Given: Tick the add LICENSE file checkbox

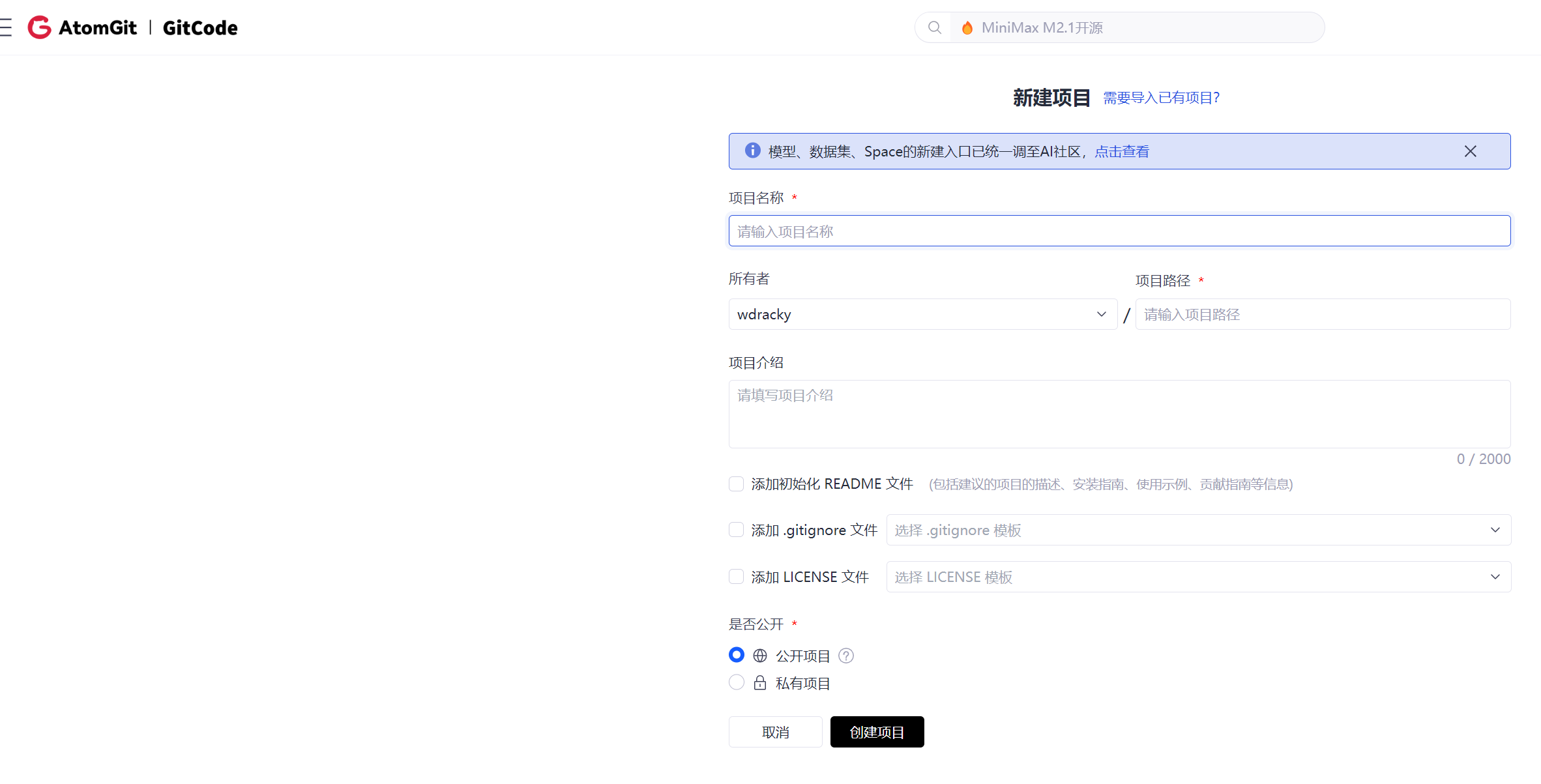Looking at the screenshot, I should [736, 577].
